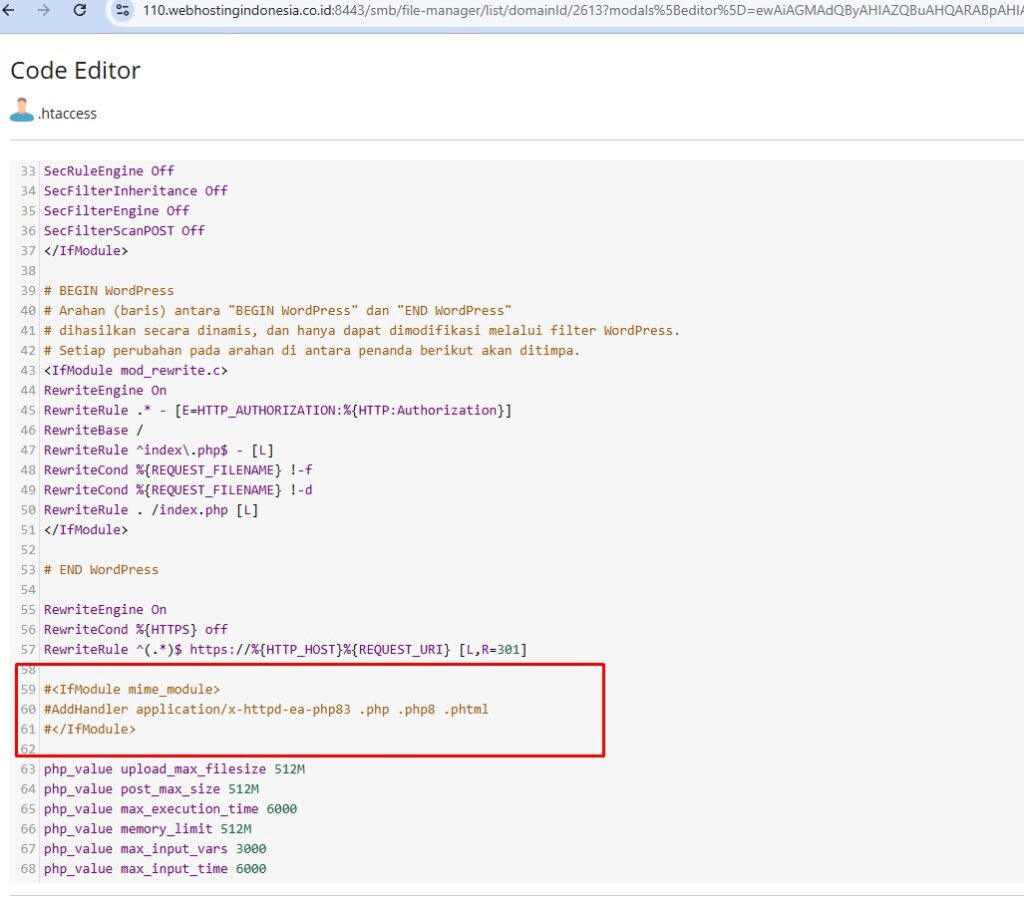Open the site information icon in the address bar
Viewport: 1024px width, 907px height.
coord(122,10)
